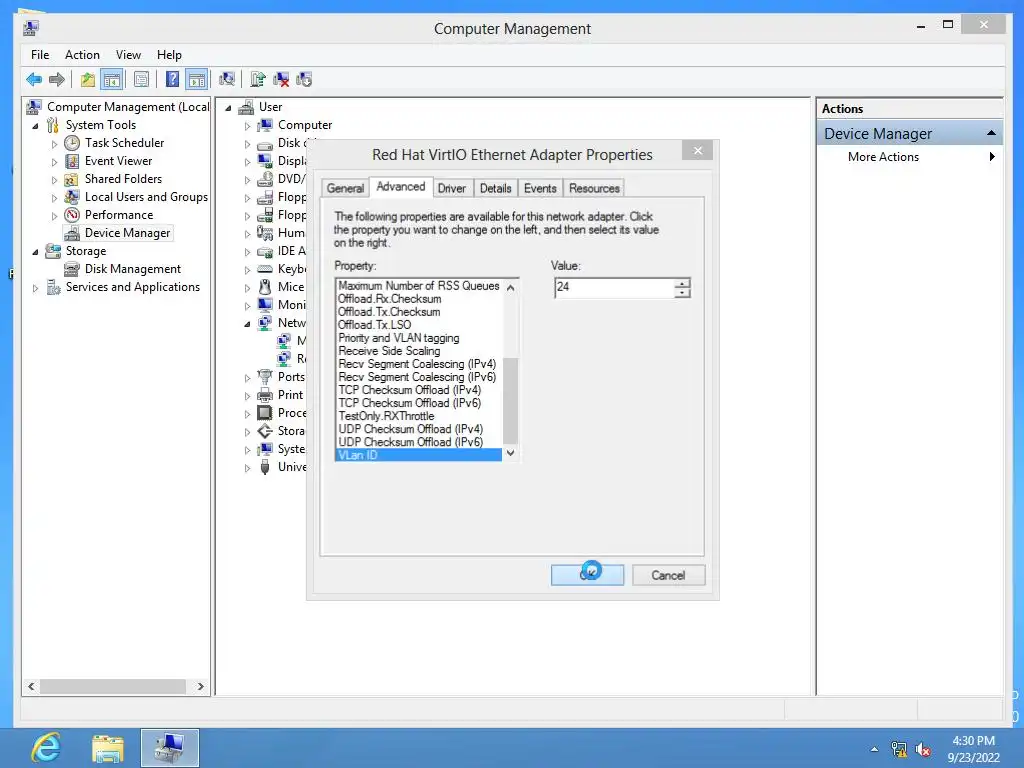Open Internet Explorer from the taskbar

[46, 748]
